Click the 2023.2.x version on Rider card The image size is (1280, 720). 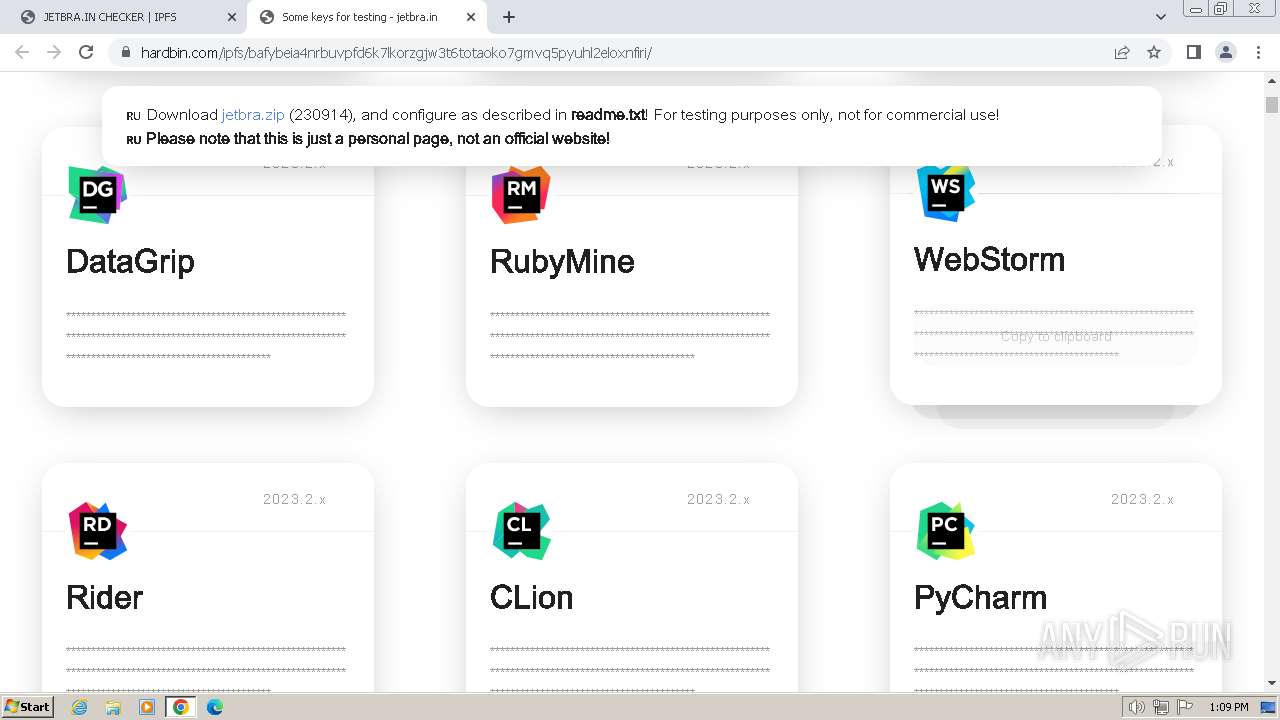tap(294, 499)
